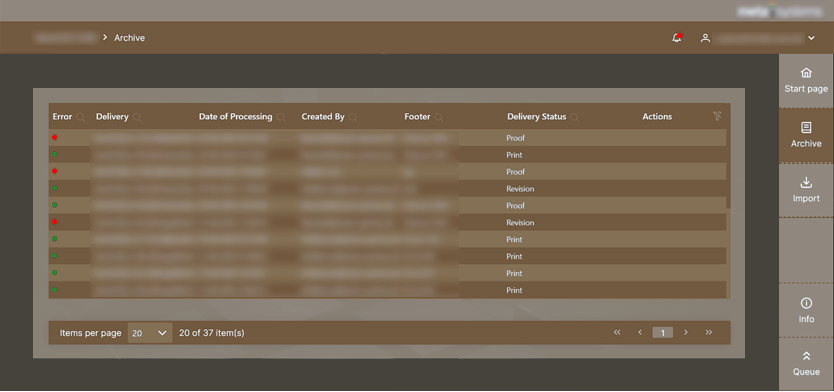The height and width of the screenshot is (392, 834).
Task: Click the Date of Processing header
Action: [x=236, y=116]
